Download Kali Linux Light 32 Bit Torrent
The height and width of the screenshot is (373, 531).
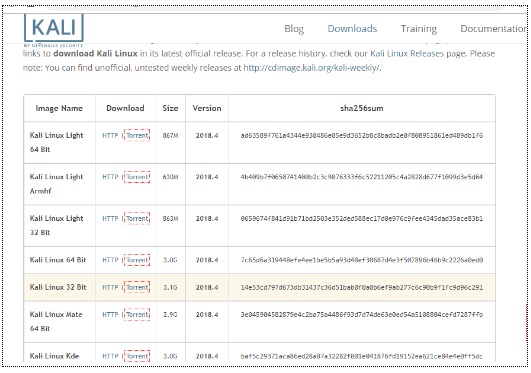(x=137, y=219)
